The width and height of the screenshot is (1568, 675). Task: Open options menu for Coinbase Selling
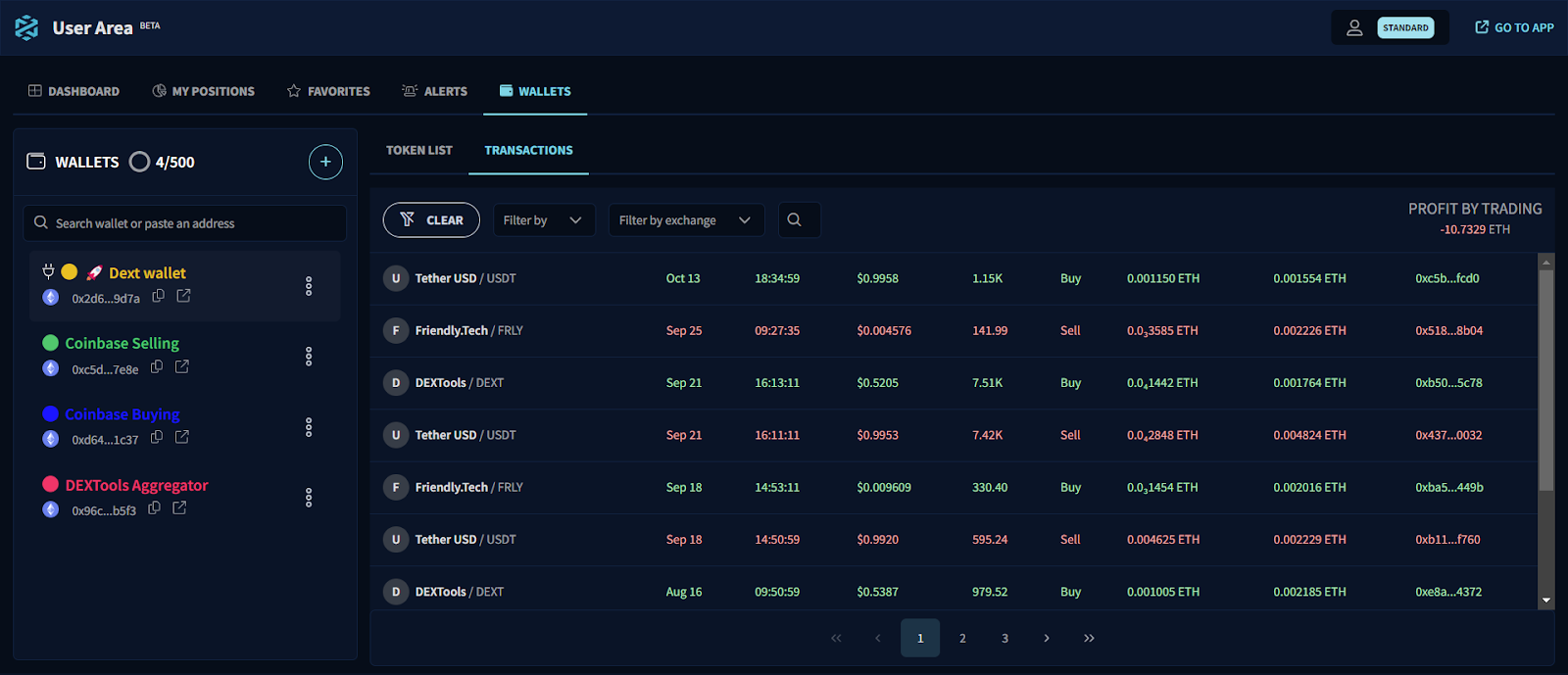tap(309, 357)
